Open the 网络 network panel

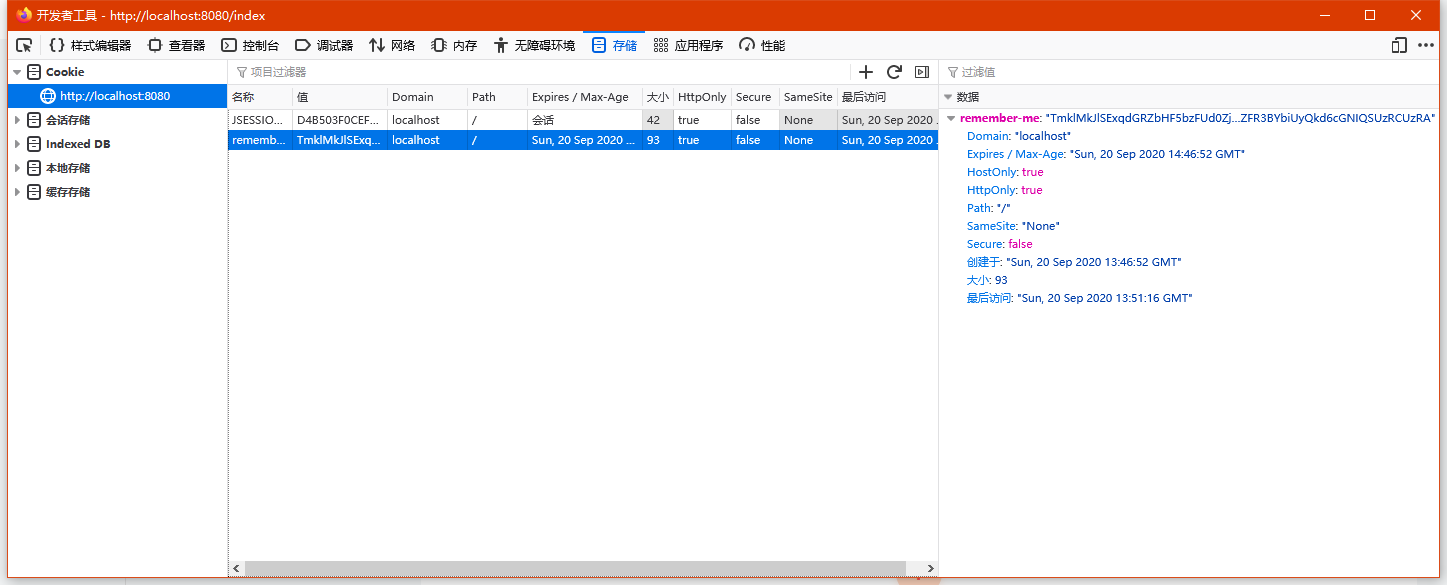[392, 45]
